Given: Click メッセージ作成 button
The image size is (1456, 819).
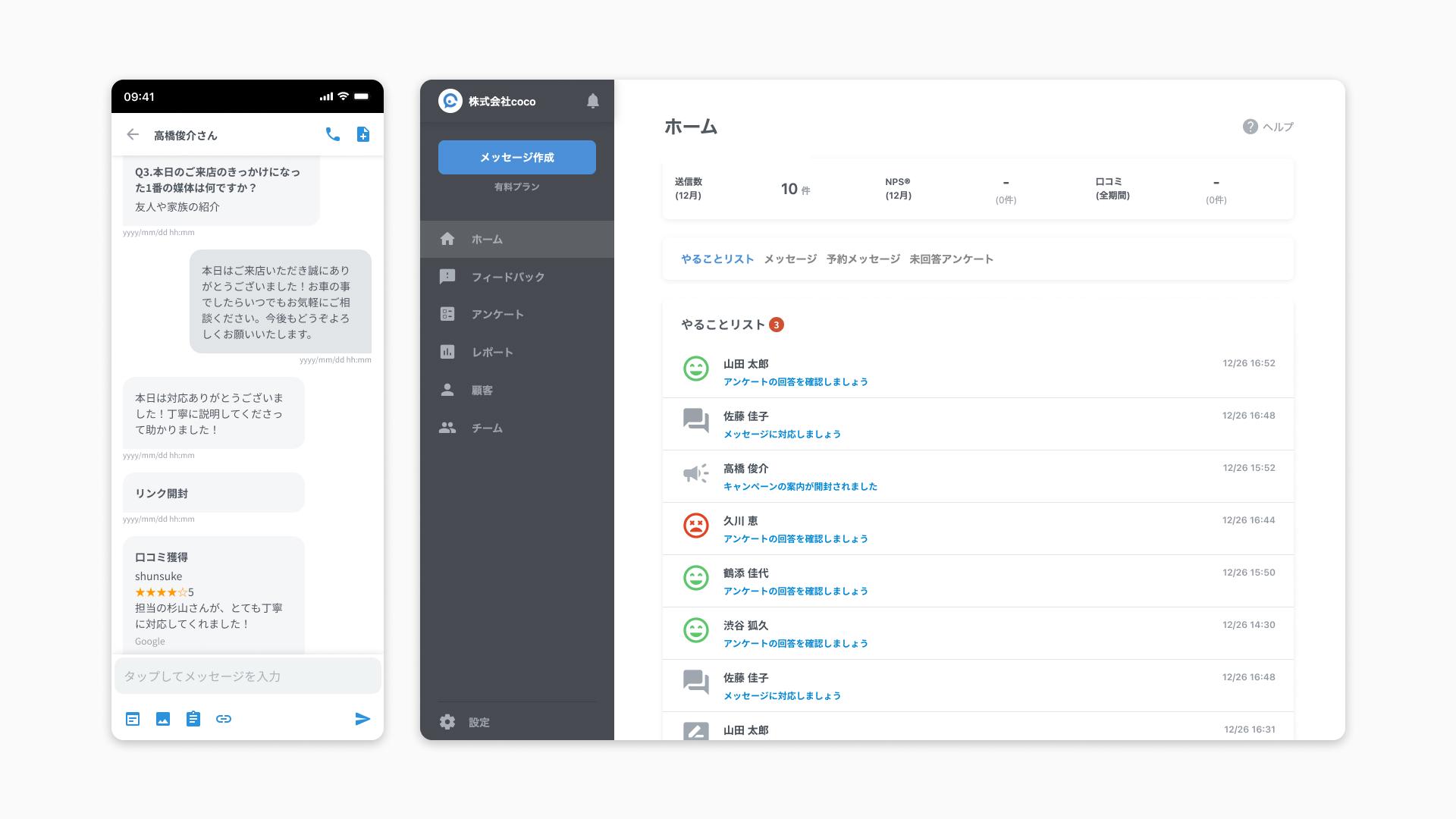Looking at the screenshot, I should tap(517, 157).
